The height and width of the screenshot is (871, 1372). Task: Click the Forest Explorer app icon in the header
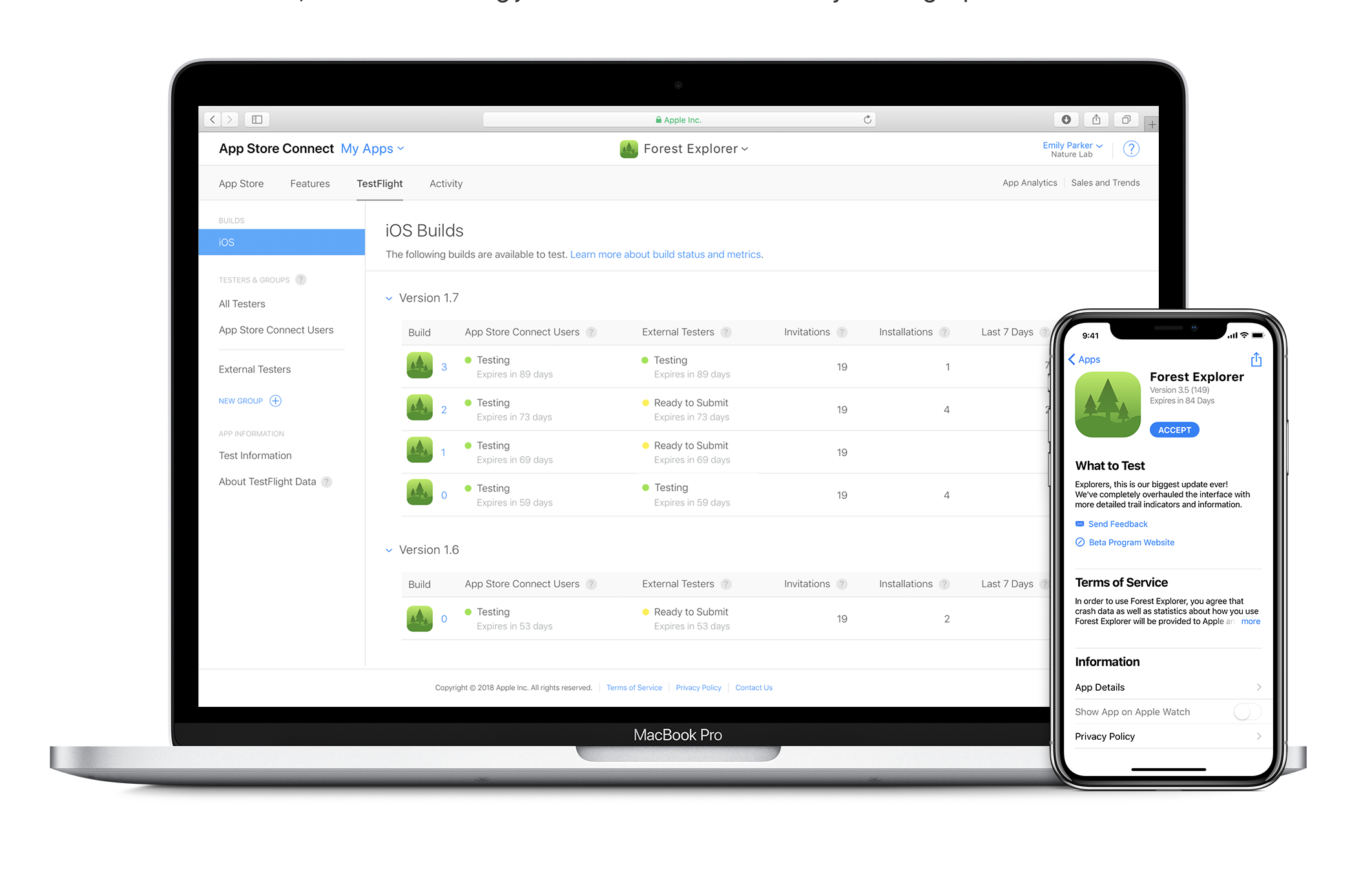629,149
